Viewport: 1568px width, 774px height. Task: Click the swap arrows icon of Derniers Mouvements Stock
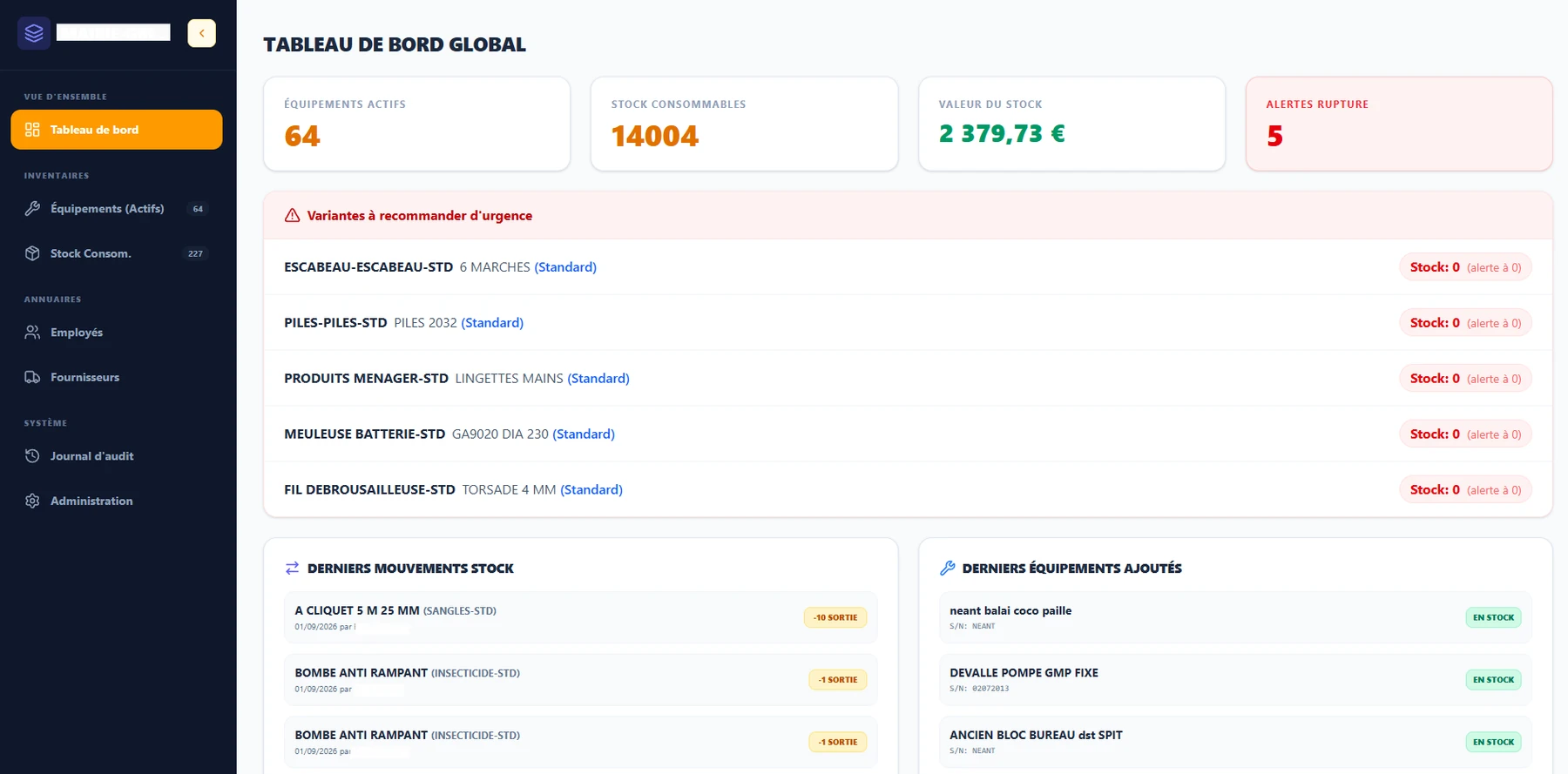pos(292,568)
